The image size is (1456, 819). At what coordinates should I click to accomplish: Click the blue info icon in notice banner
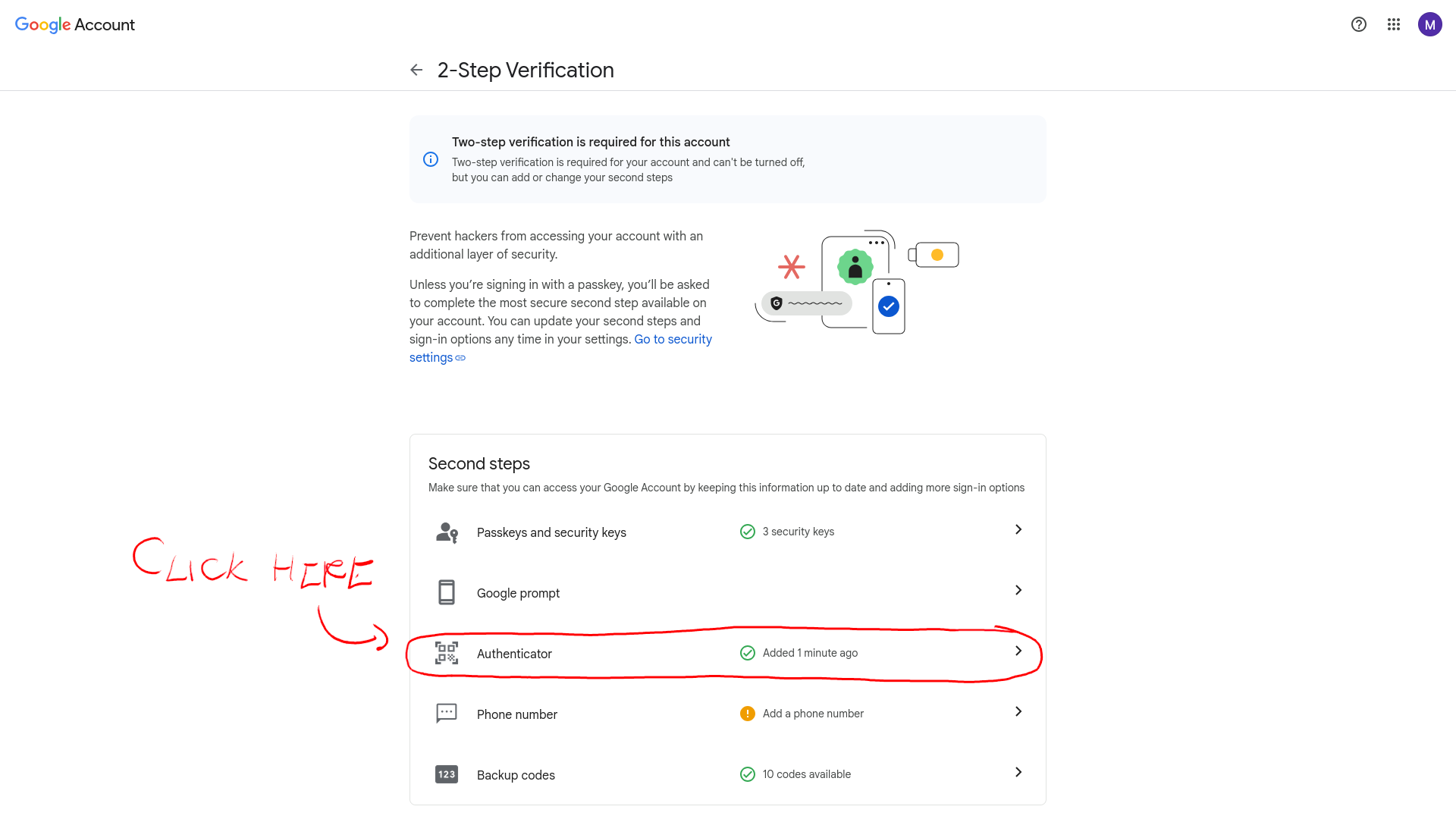431,159
